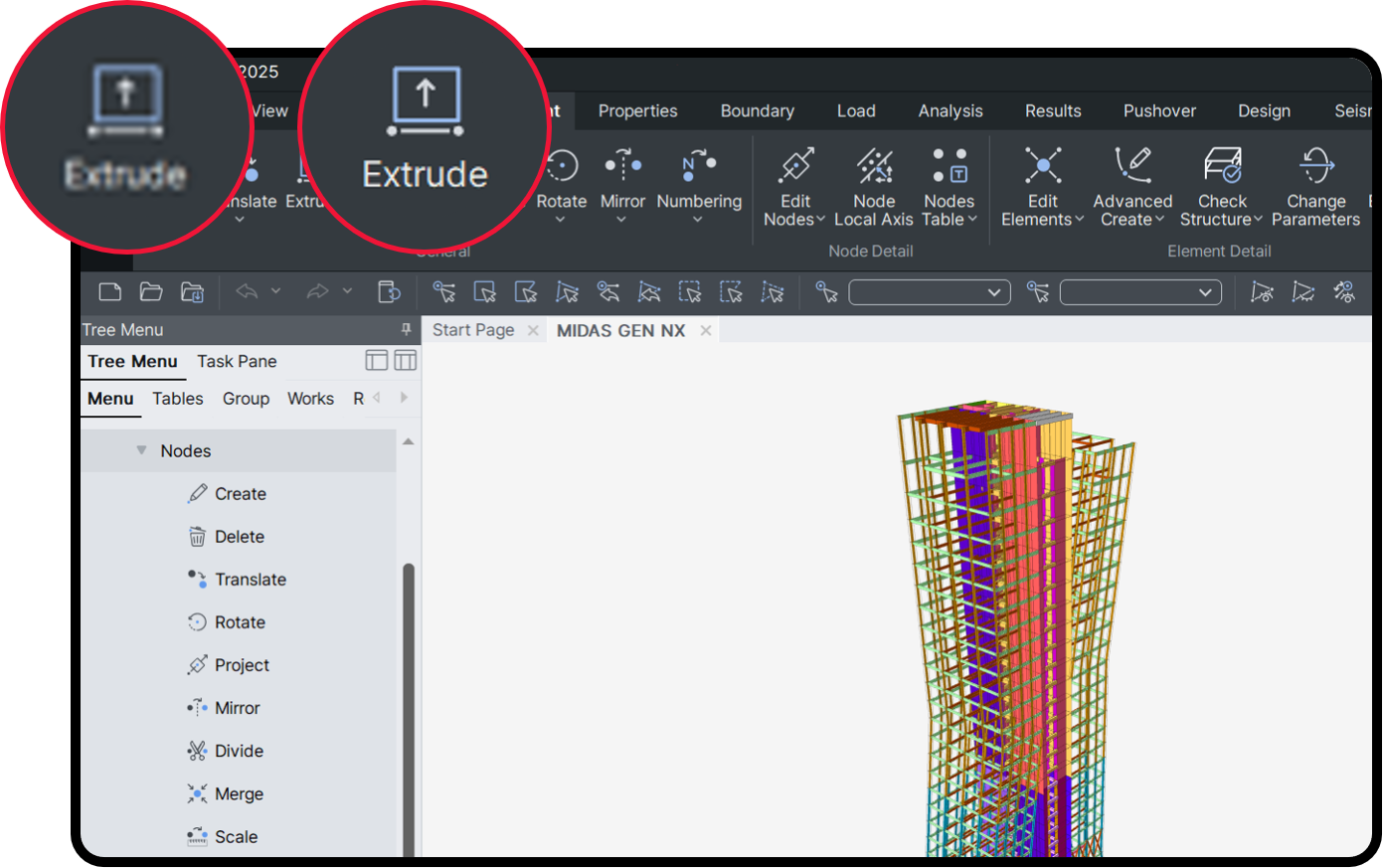This screenshot has width=1383, height=868.
Task: Open the Load ribbon tab
Action: pyautogui.click(x=856, y=111)
